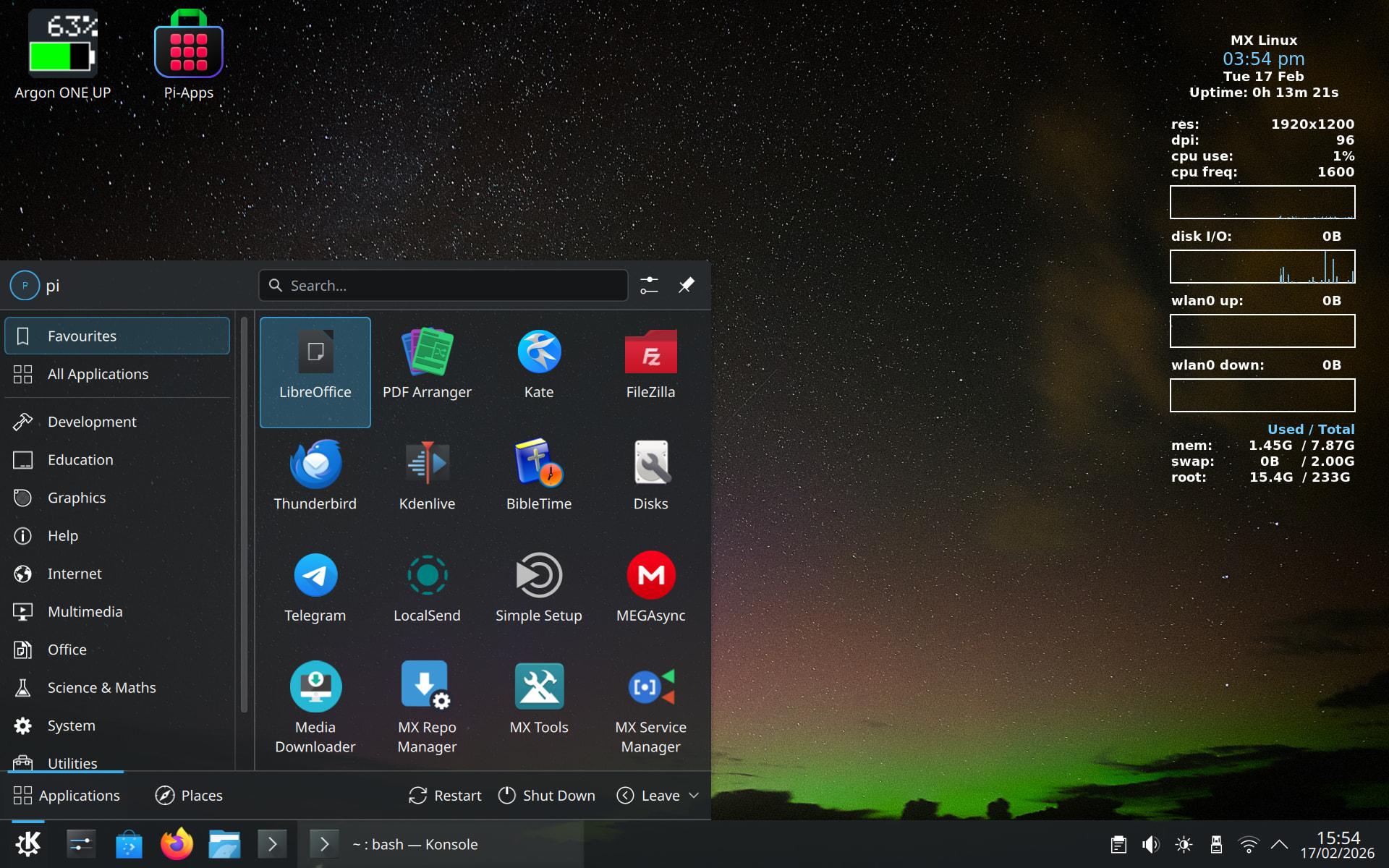Select All Applications category
This screenshot has height=868, width=1389.
pyautogui.click(x=98, y=374)
